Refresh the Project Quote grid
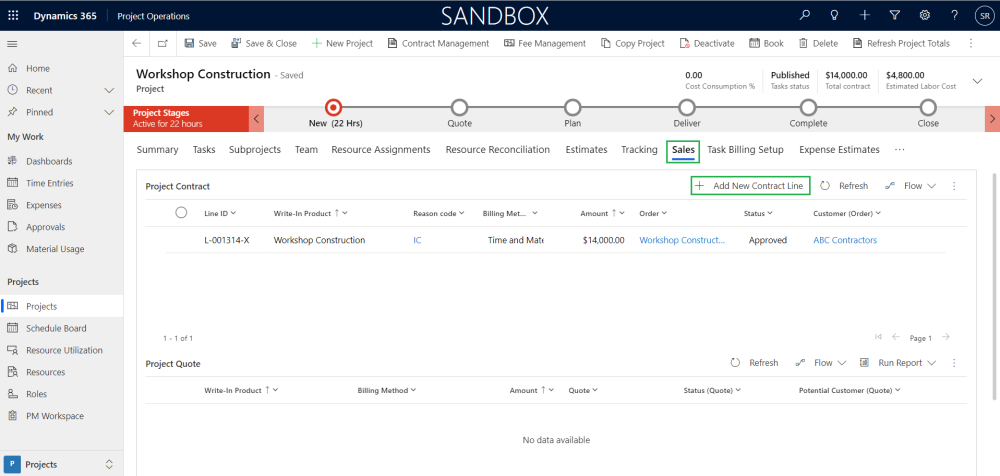This screenshot has width=1000, height=476. 754,362
